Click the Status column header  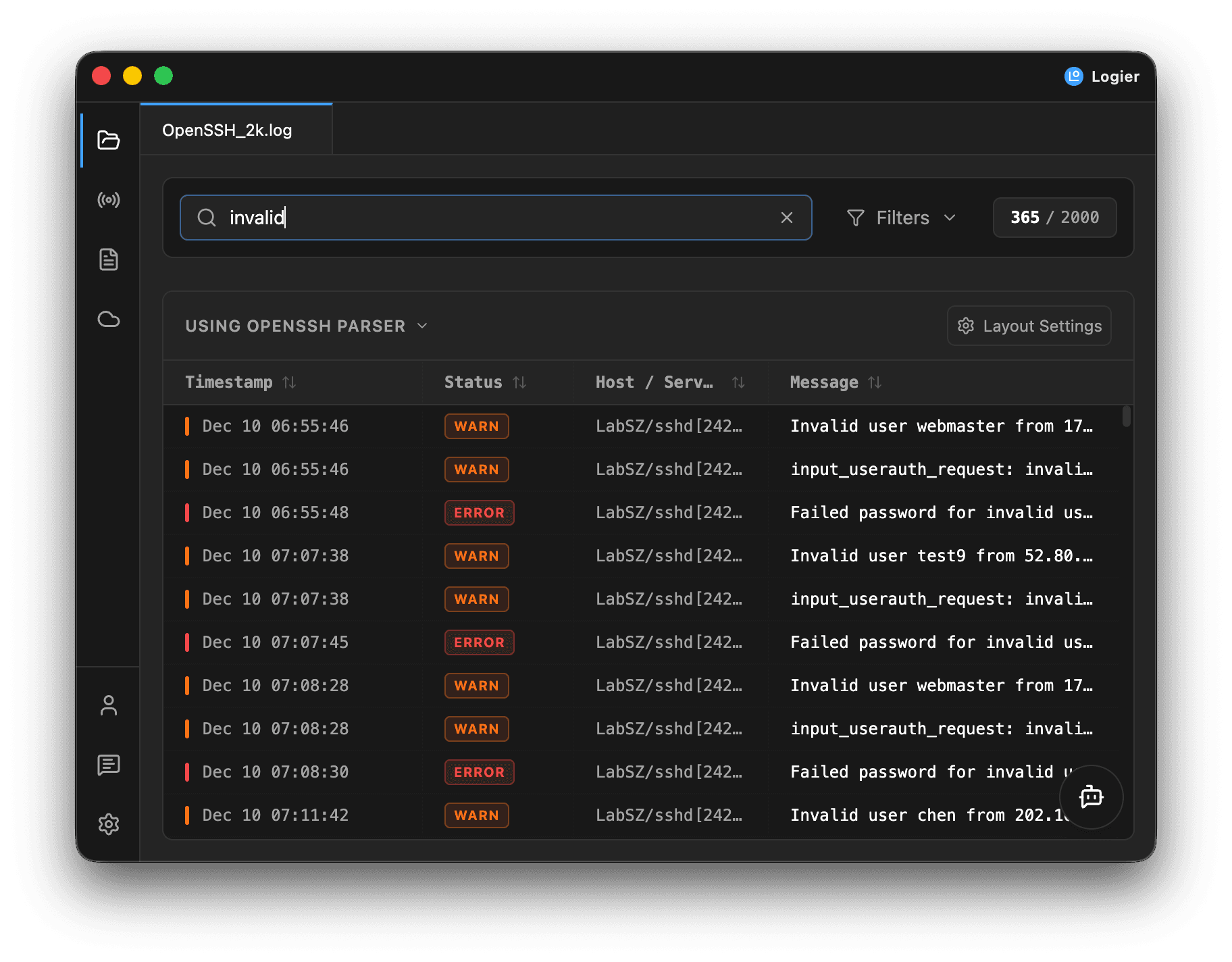[473, 382]
